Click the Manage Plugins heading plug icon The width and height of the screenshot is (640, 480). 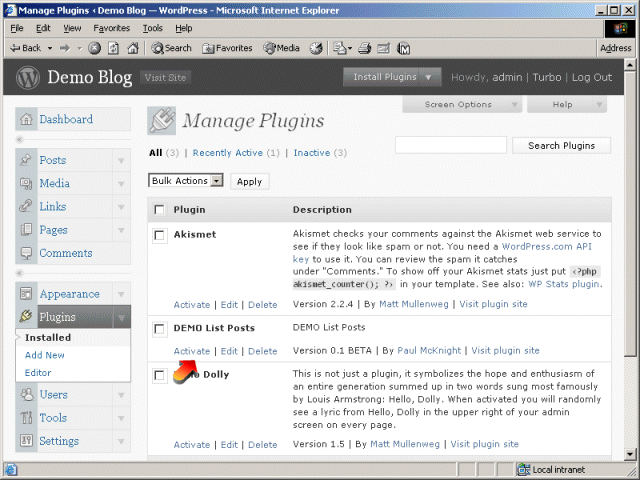coord(162,120)
